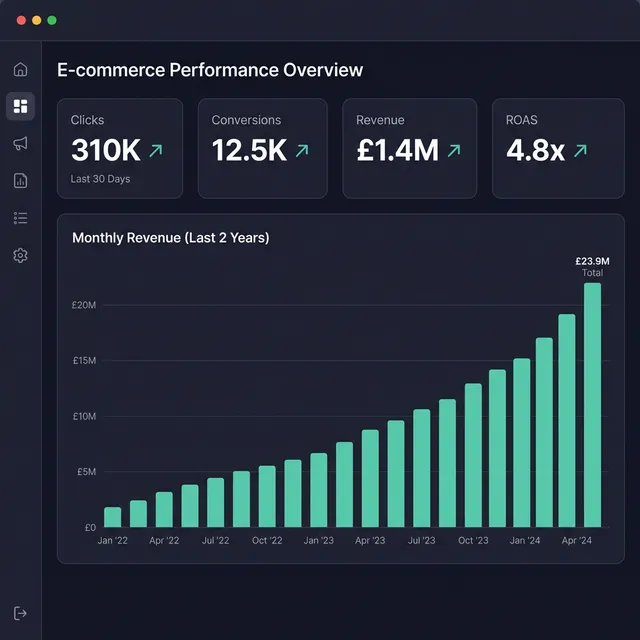
Task: Click the Monthly Revenue chart title
Action: (170, 238)
